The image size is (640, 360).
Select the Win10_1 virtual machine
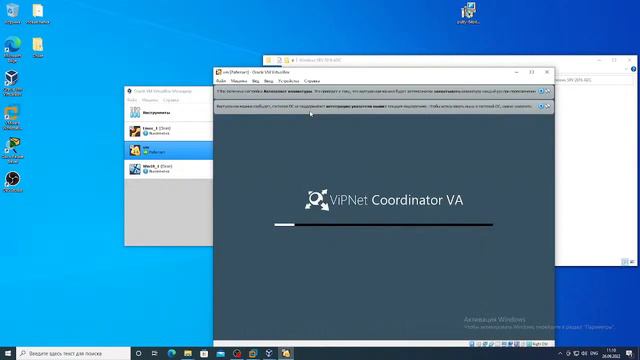click(x=169, y=169)
